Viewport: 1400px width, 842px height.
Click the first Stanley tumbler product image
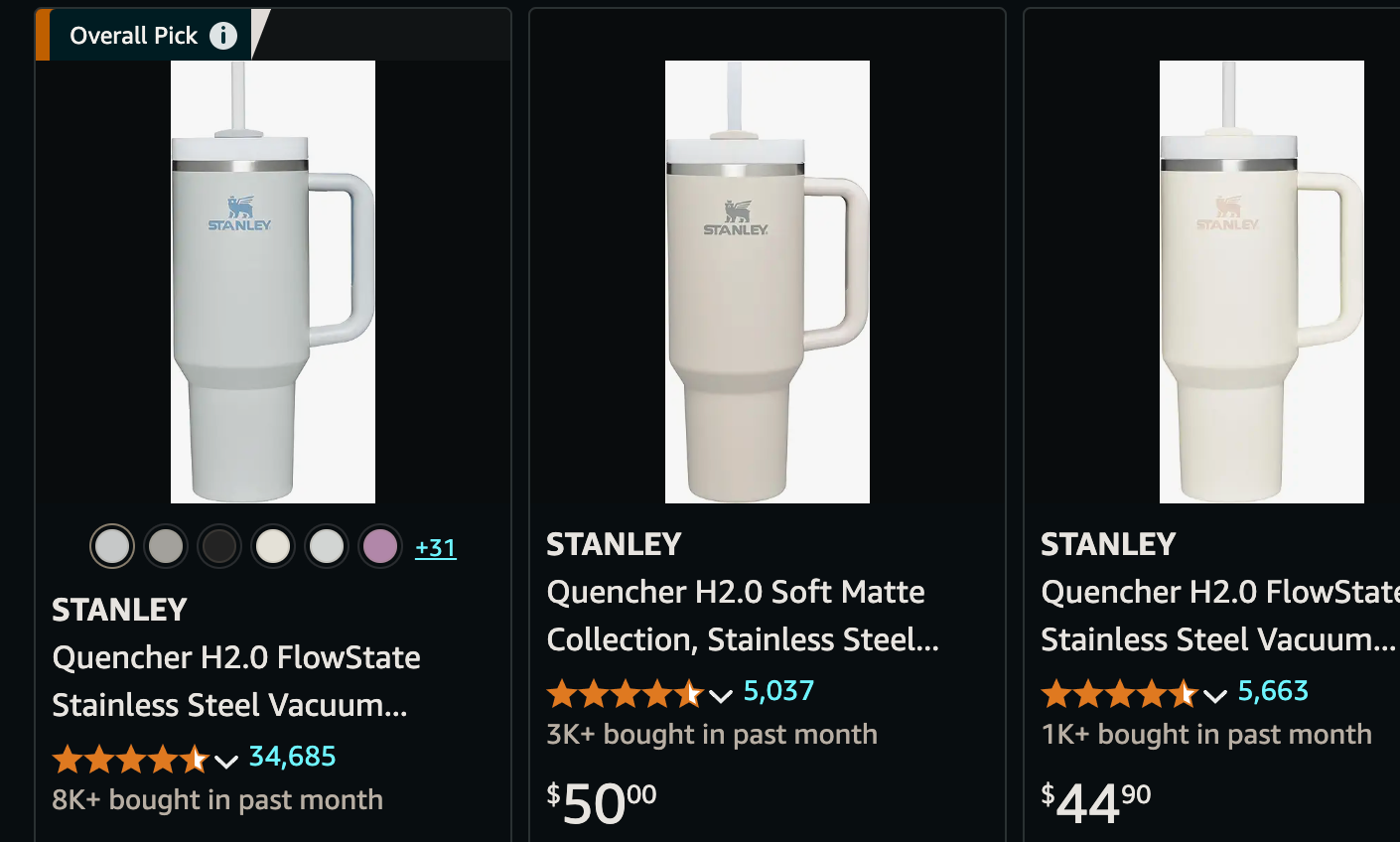(x=273, y=281)
